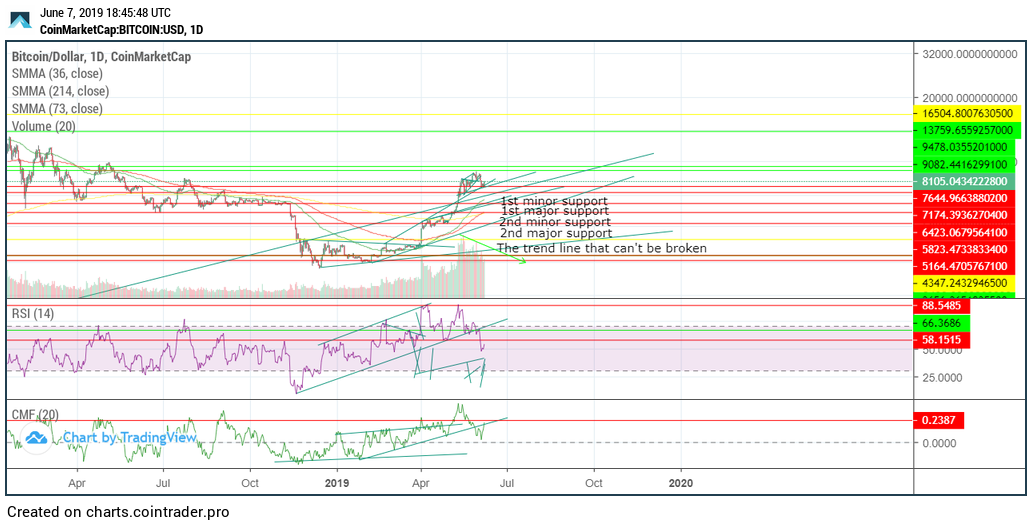Select the 'CoinMarketCap:BITCOIN:USD, 1D' symbol title
The width and height of the screenshot is (1032, 526).
(x=121, y=29)
